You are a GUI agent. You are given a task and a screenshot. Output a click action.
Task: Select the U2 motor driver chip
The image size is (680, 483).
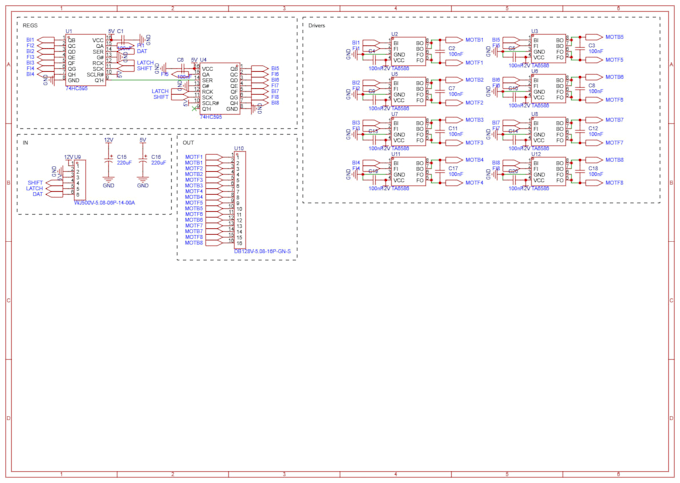point(408,51)
